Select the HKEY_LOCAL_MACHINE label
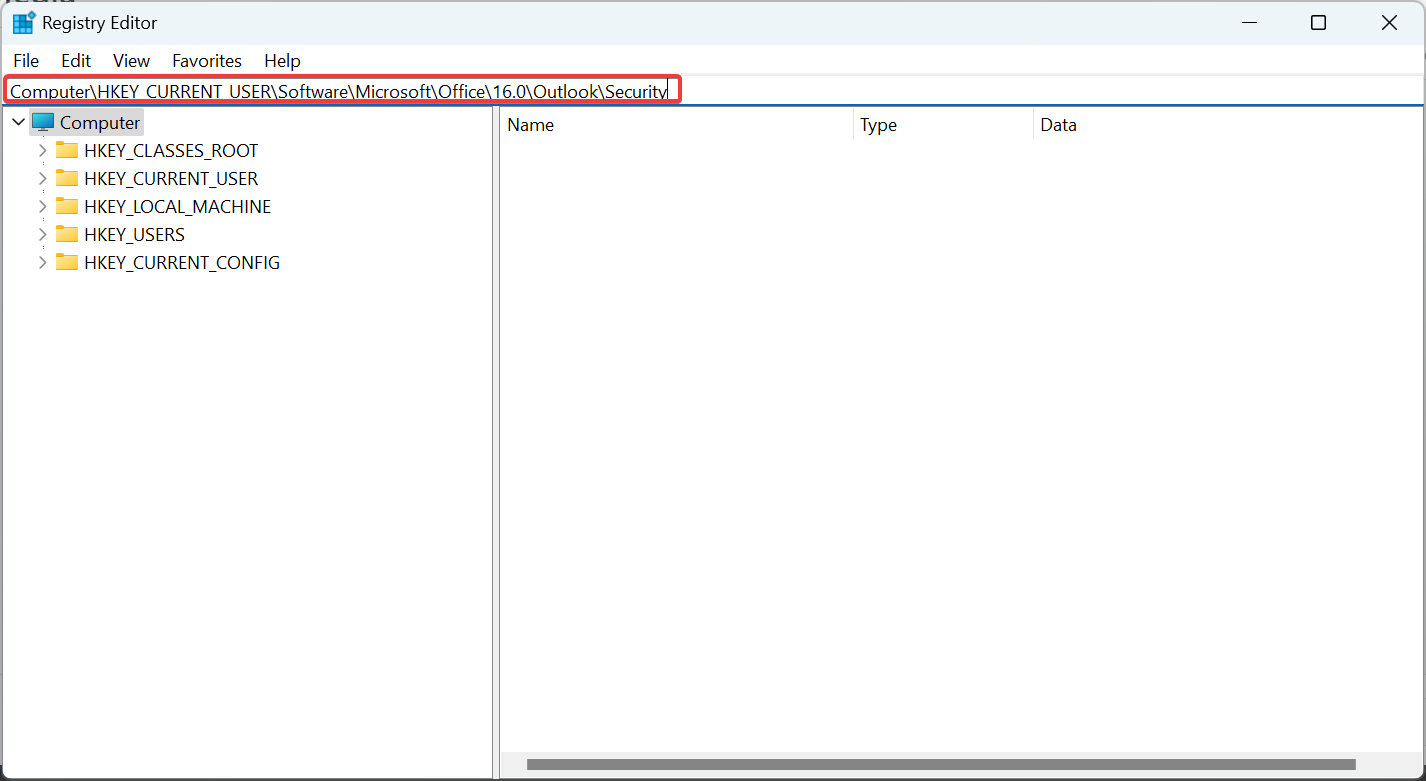The image size is (1426, 781). pos(178,207)
